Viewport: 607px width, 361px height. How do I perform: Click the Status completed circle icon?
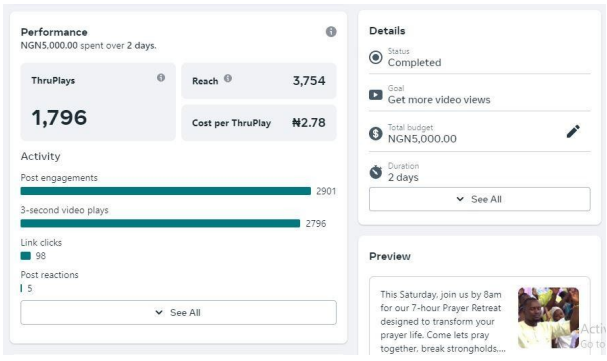click(376, 58)
